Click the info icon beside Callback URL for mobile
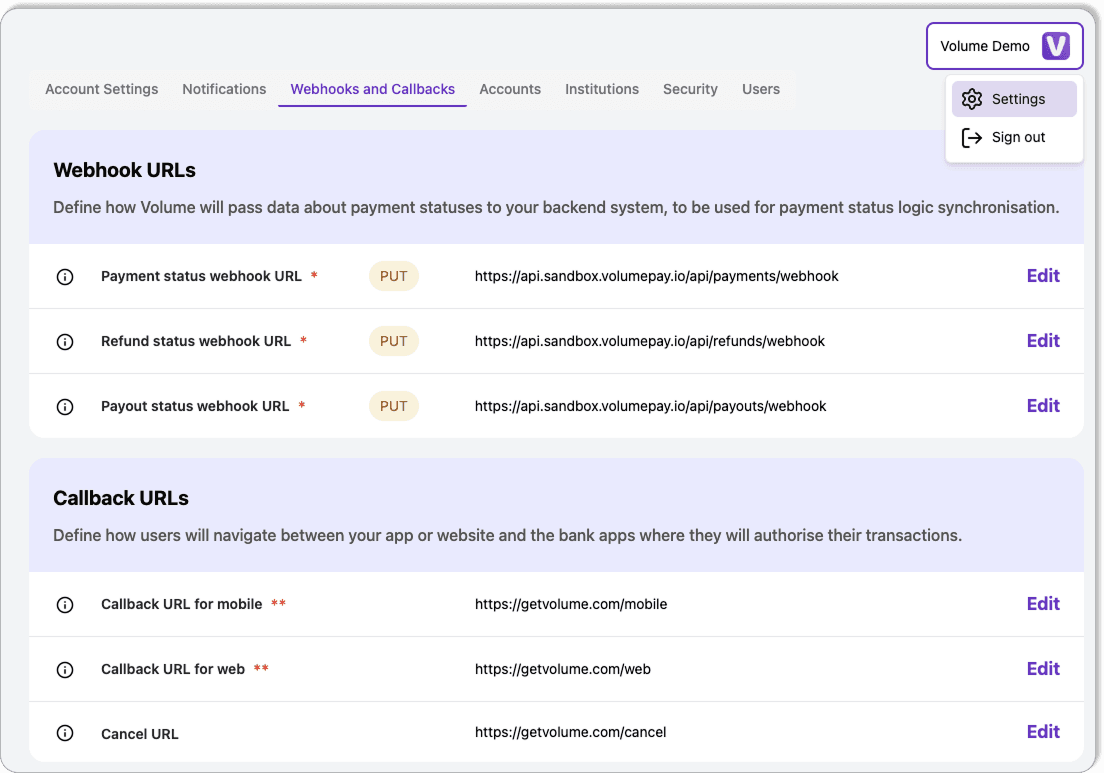This screenshot has height=773, width=1104. pos(65,605)
